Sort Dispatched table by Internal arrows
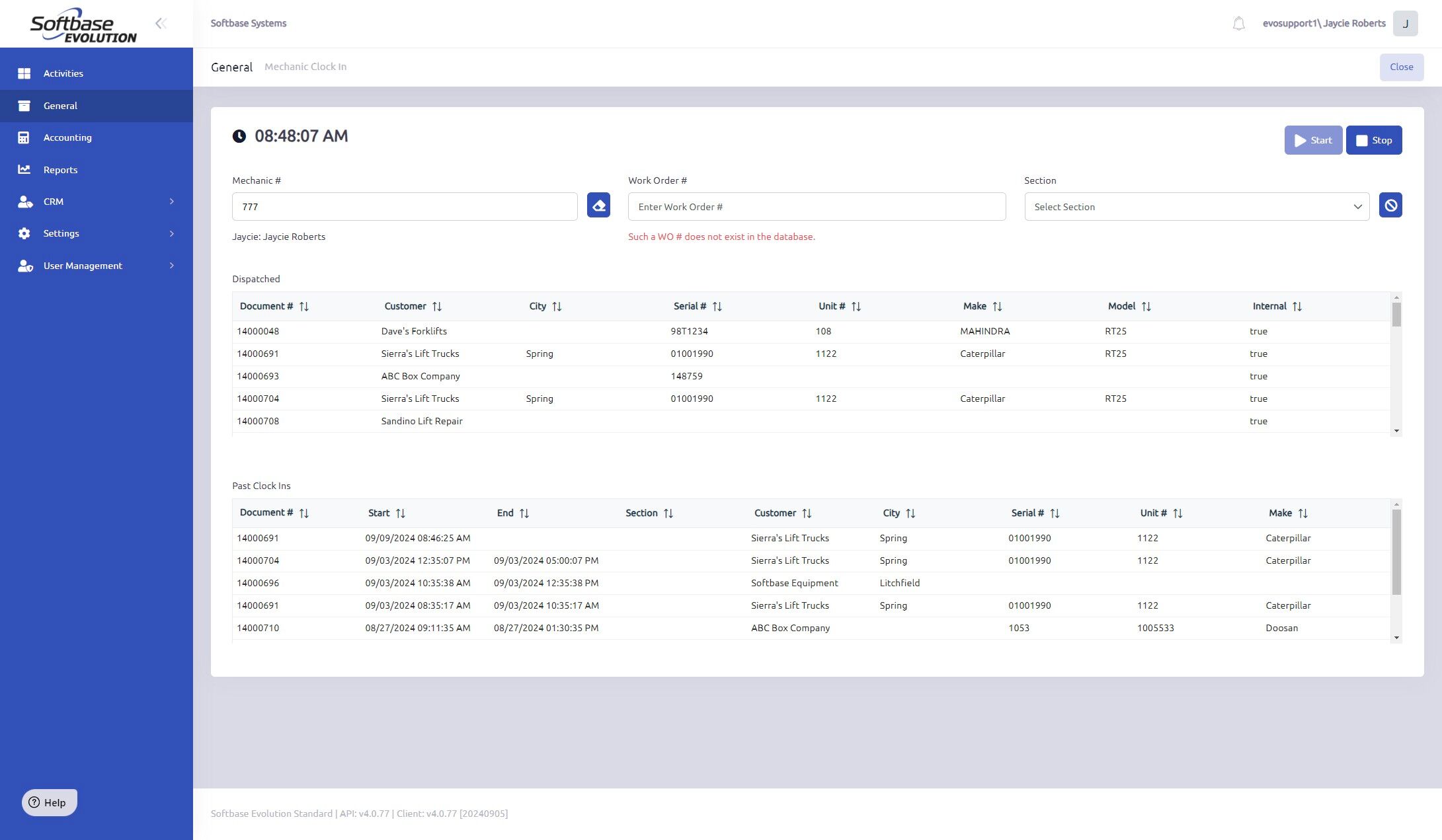 pos(1297,307)
